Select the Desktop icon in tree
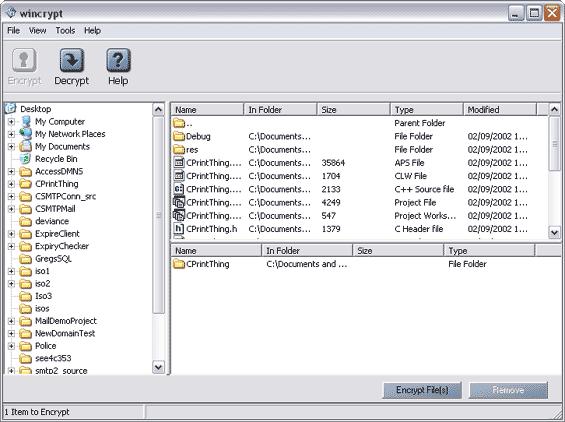 [11, 108]
